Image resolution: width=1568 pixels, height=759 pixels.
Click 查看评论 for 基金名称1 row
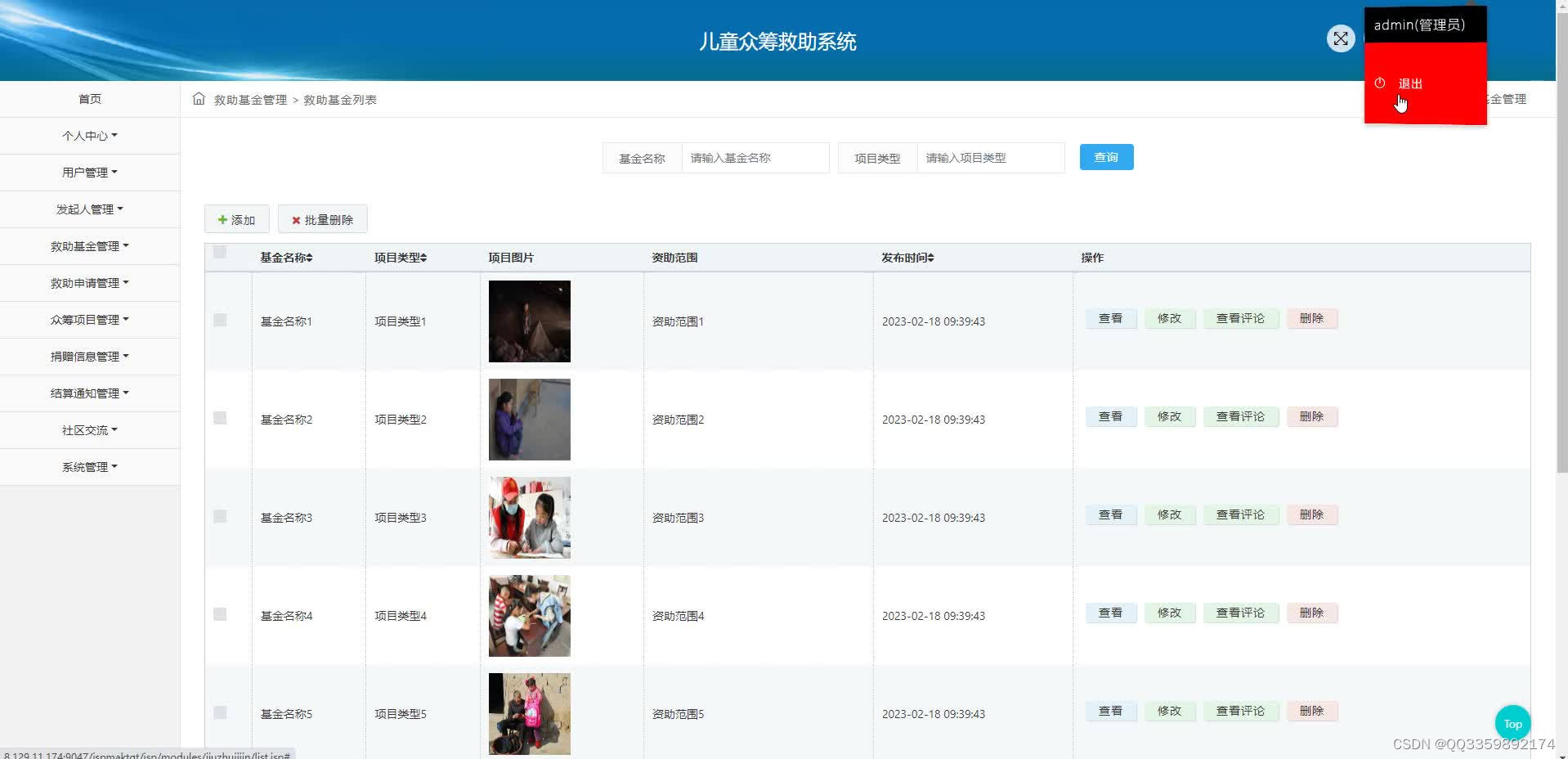click(1241, 318)
